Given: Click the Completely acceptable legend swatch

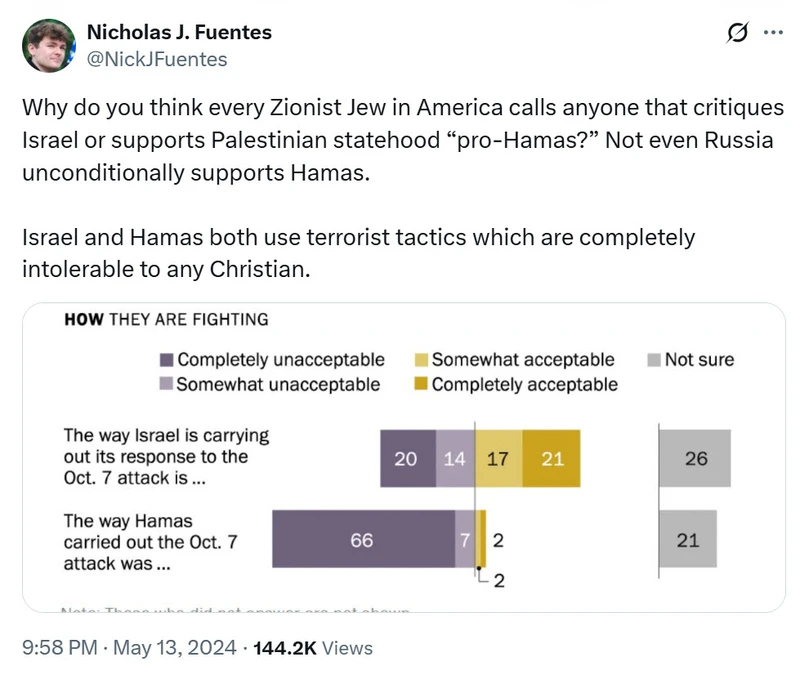Looking at the screenshot, I should point(422,384).
